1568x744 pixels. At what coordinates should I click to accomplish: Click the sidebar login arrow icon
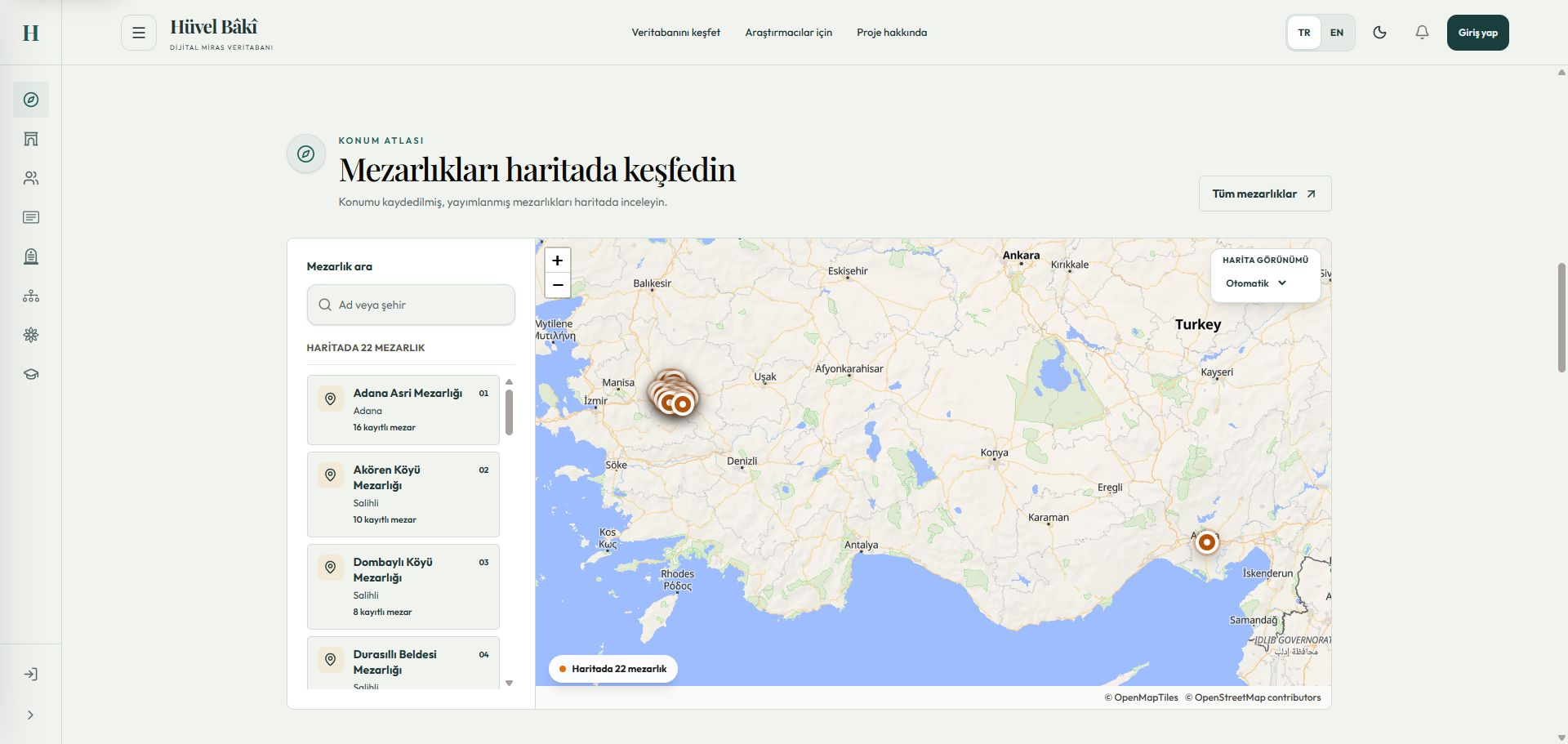pos(30,674)
